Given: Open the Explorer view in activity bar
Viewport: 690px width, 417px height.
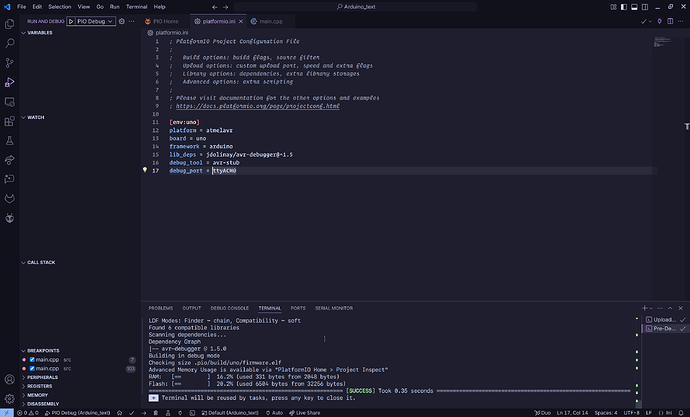Looking at the screenshot, I should [9, 24].
